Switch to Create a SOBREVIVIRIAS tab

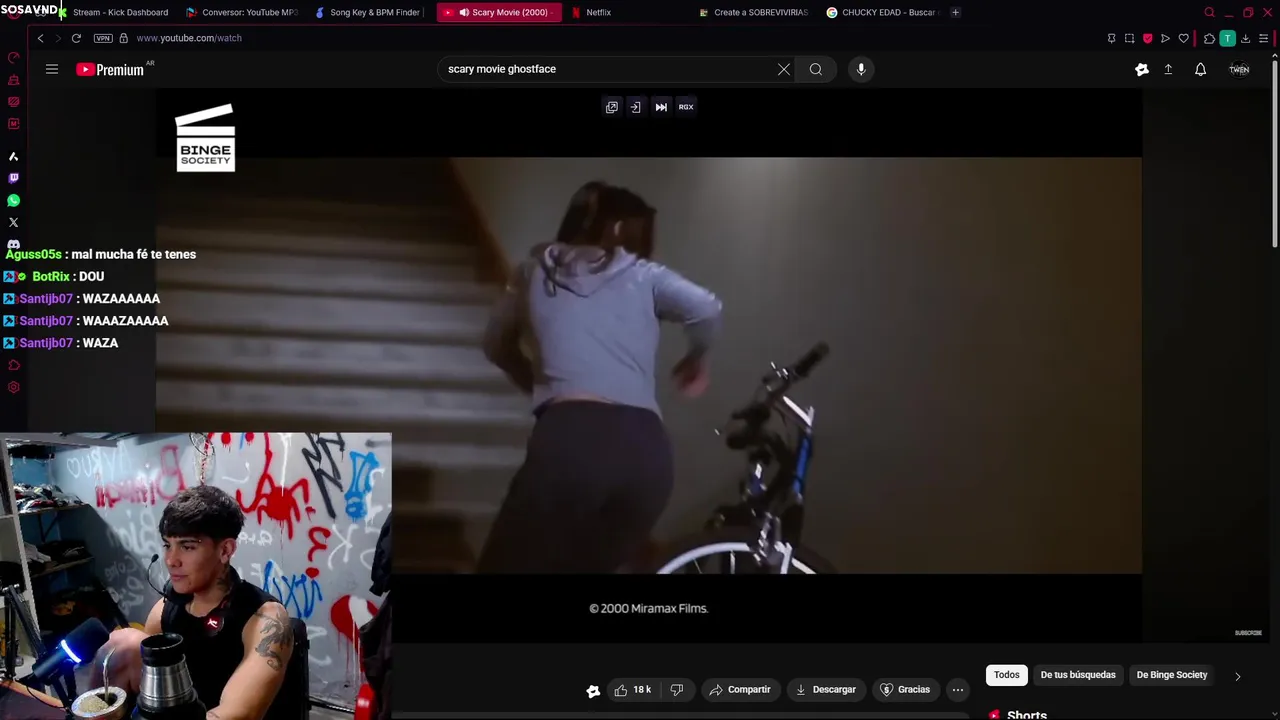click(x=754, y=12)
